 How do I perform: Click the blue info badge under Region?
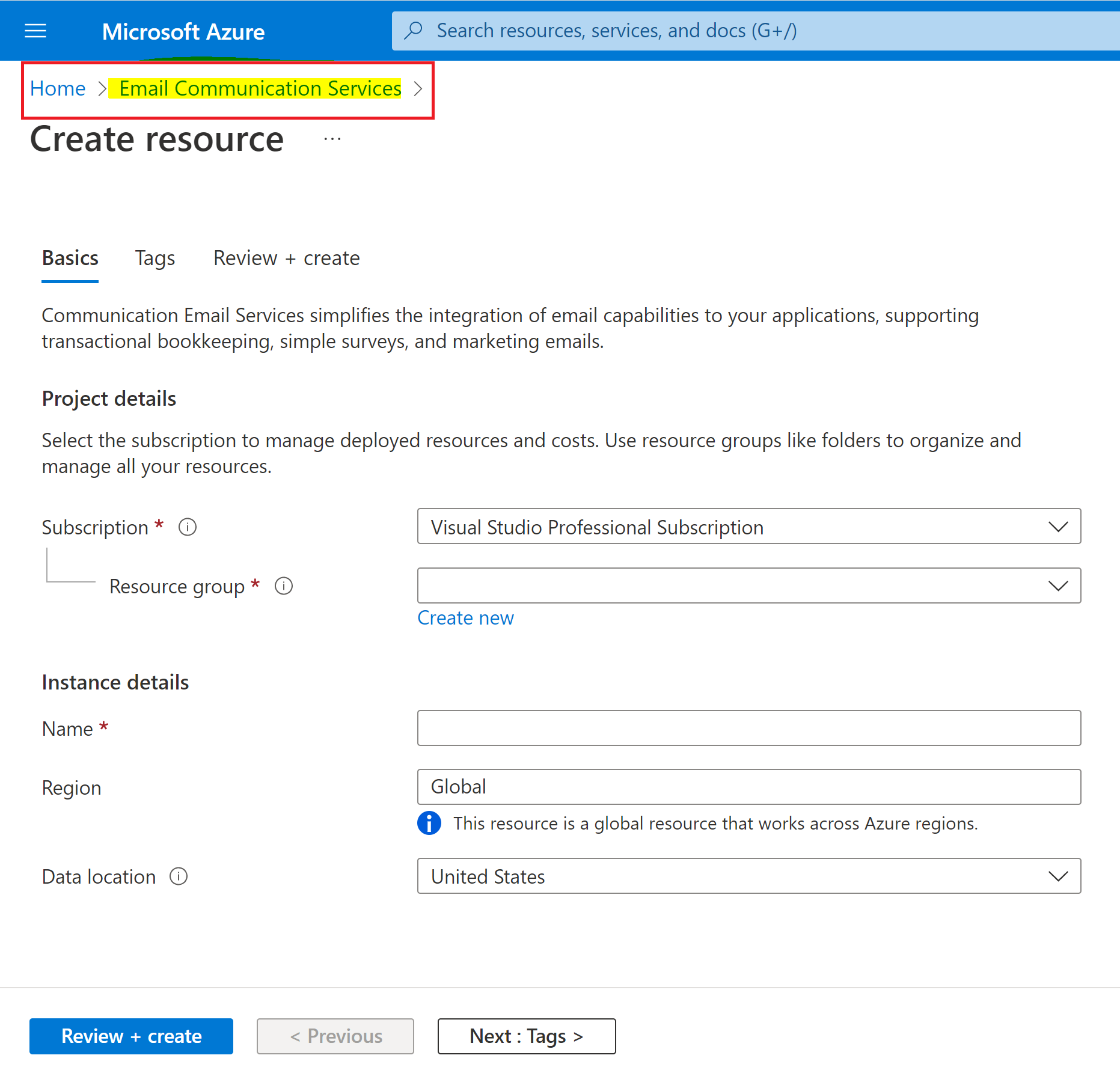(429, 823)
